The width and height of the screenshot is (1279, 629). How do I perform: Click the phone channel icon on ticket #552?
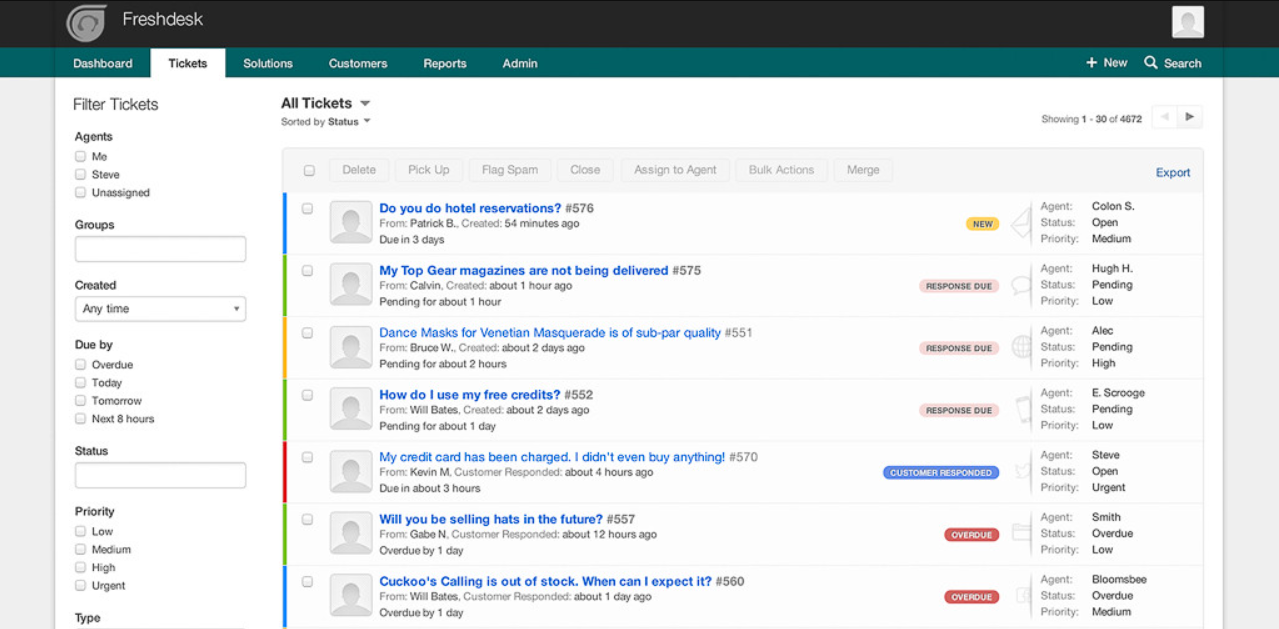(x=1021, y=408)
